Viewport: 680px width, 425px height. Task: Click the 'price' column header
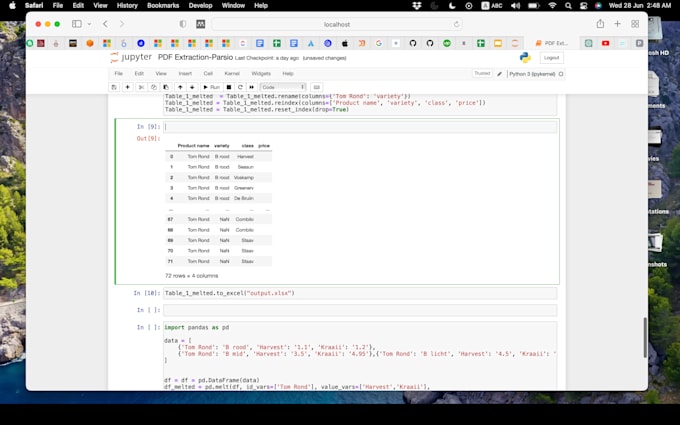(264, 146)
